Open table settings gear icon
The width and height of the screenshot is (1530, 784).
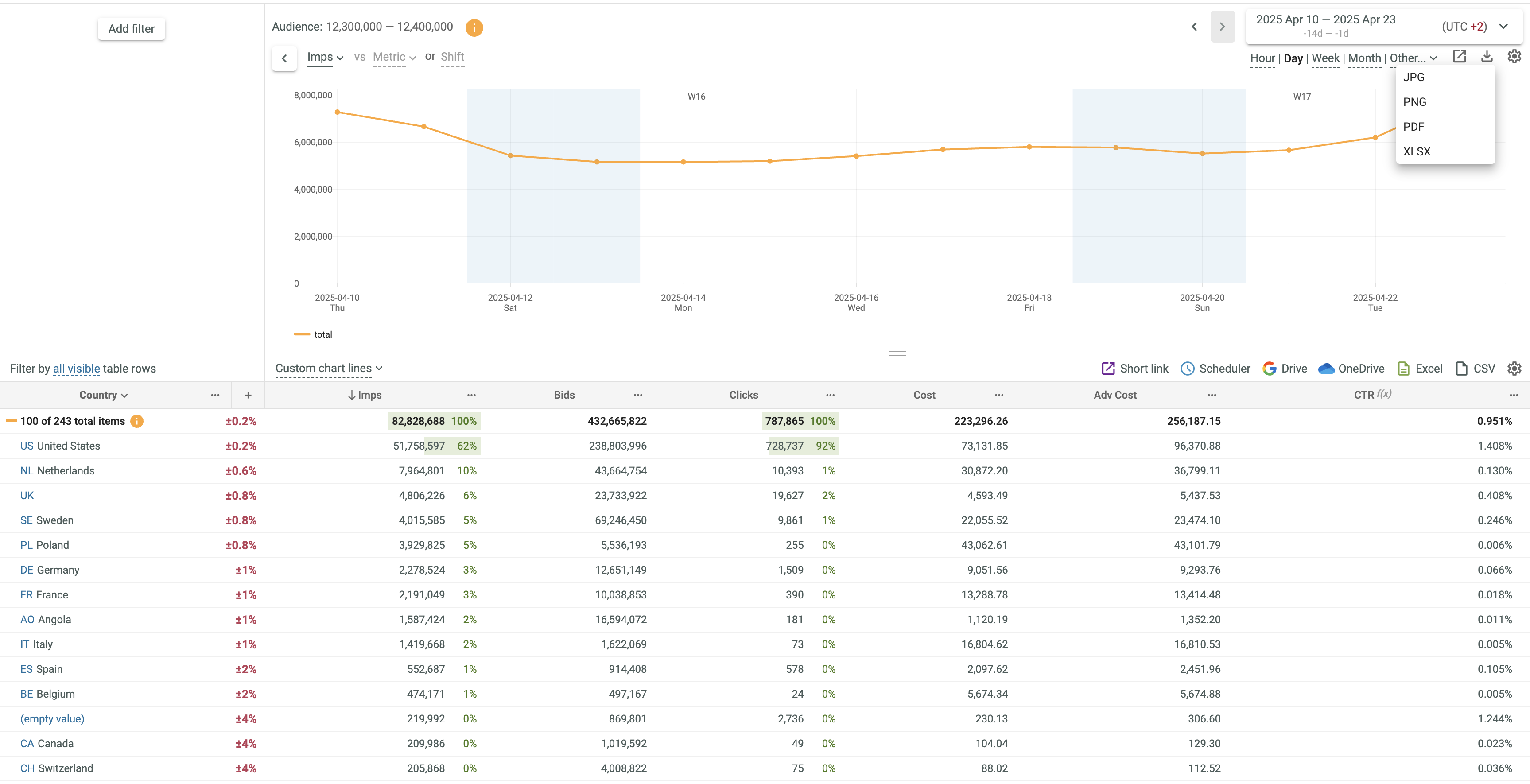click(x=1514, y=368)
